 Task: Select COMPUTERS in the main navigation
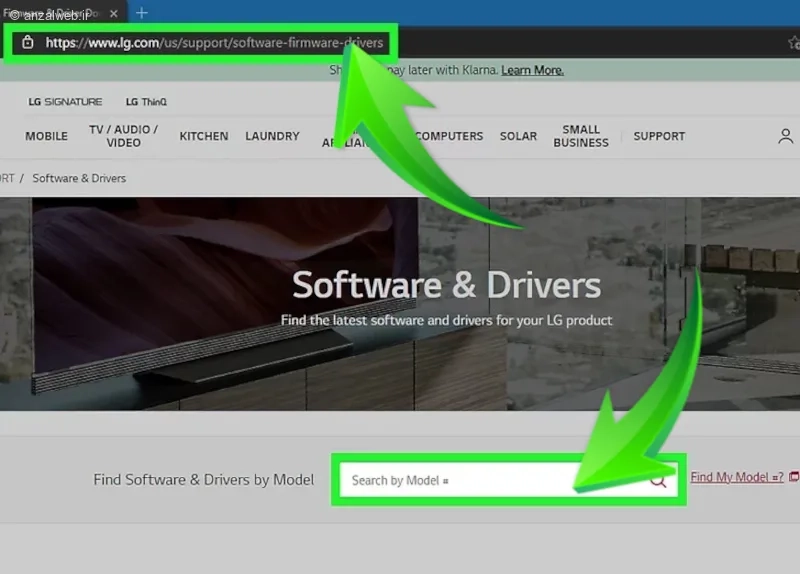(449, 136)
